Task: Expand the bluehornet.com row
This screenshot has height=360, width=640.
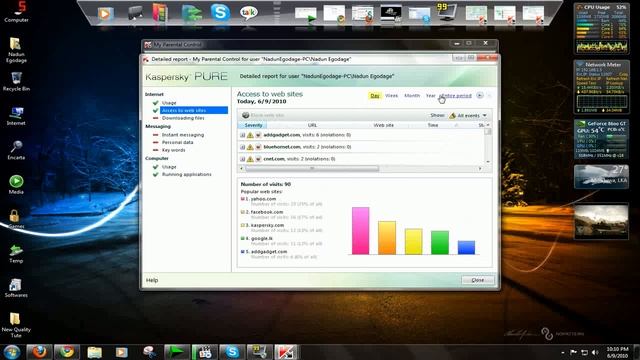Action: (242, 147)
